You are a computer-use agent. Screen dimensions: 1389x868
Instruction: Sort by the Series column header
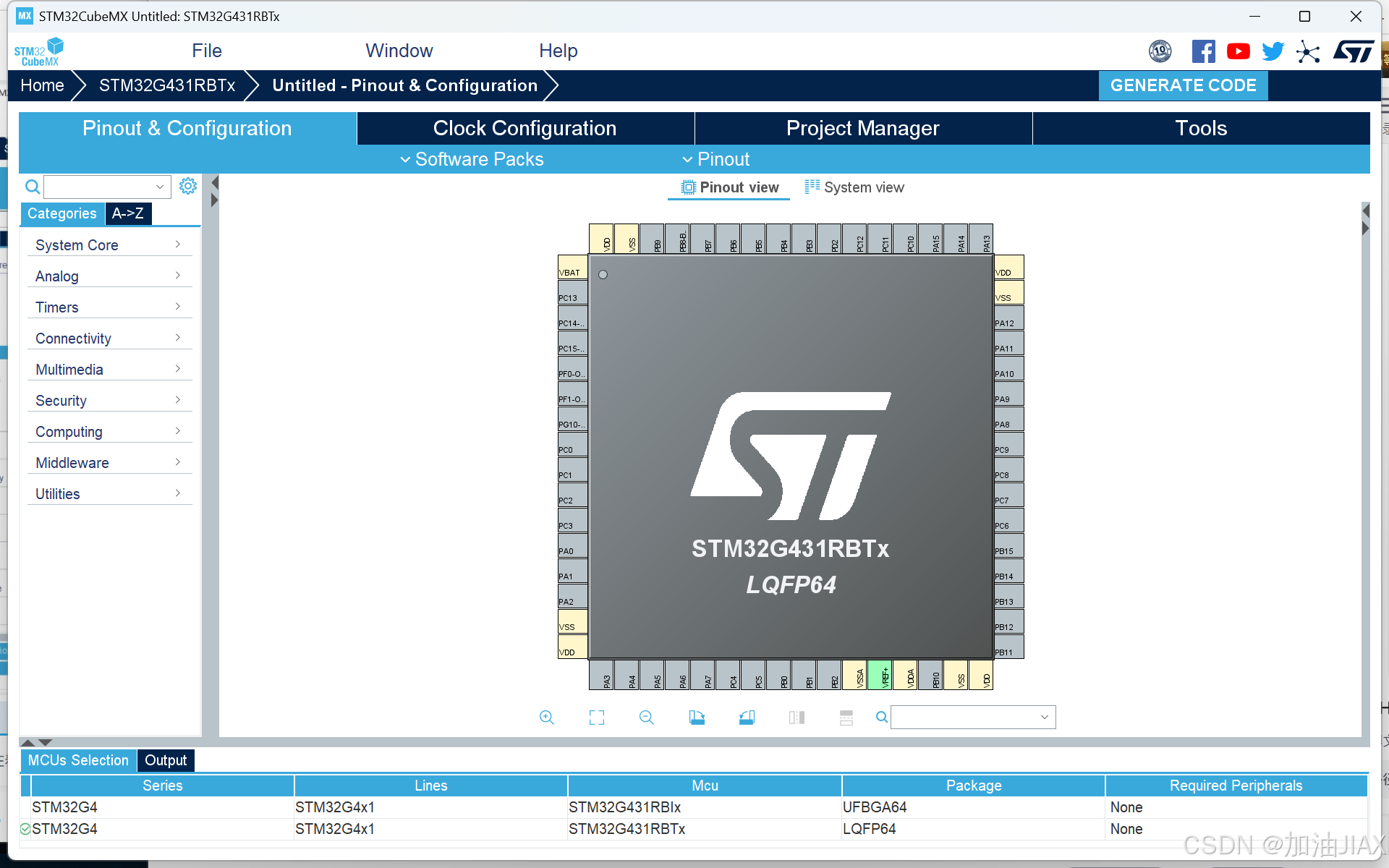163,786
